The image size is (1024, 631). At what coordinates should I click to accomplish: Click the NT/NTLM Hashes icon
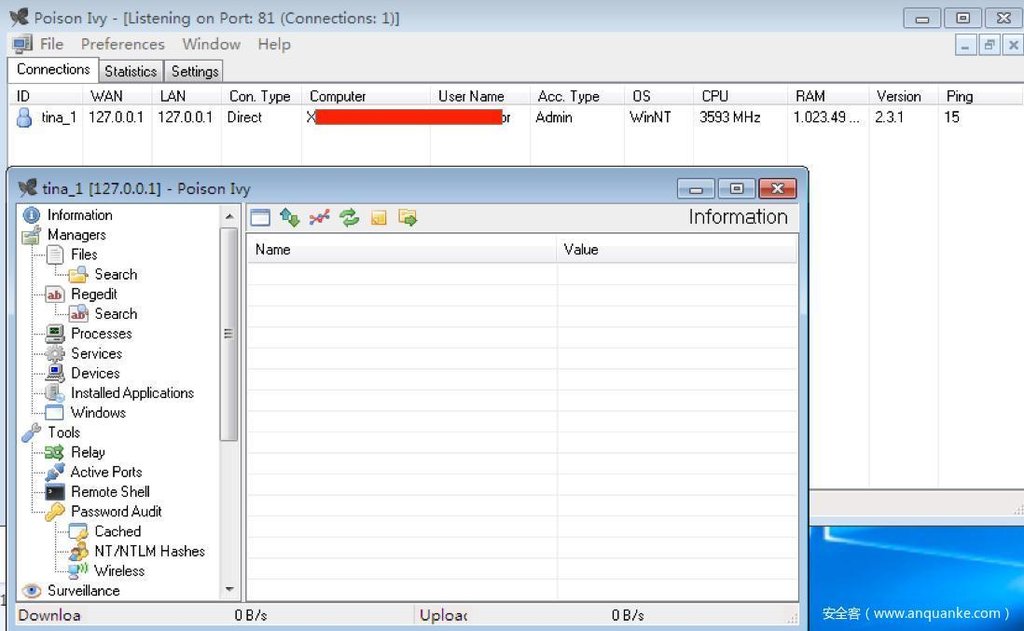point(79,551)
